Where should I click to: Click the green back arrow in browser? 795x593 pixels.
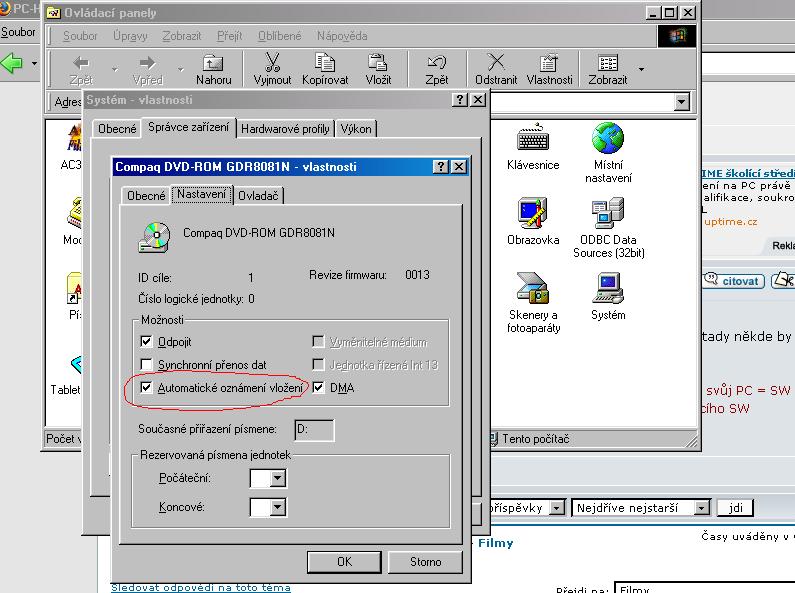(12, 63)
